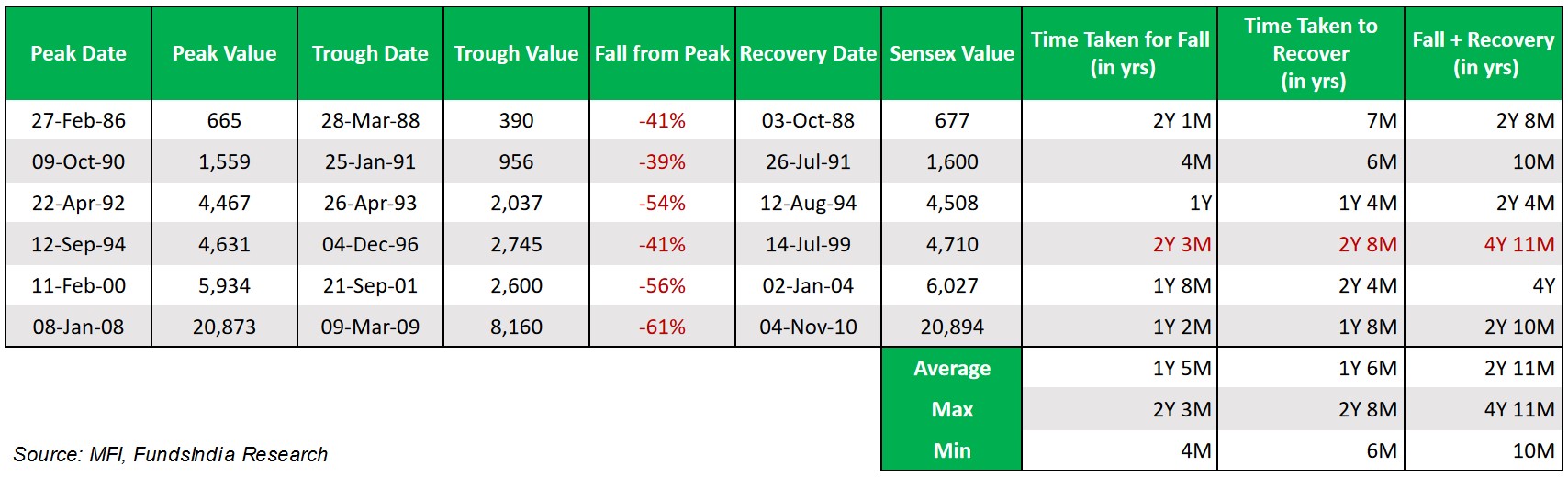Select the Recovery Date column header
The height and width of the screenshot is (477, 1568).
(808, 54)
